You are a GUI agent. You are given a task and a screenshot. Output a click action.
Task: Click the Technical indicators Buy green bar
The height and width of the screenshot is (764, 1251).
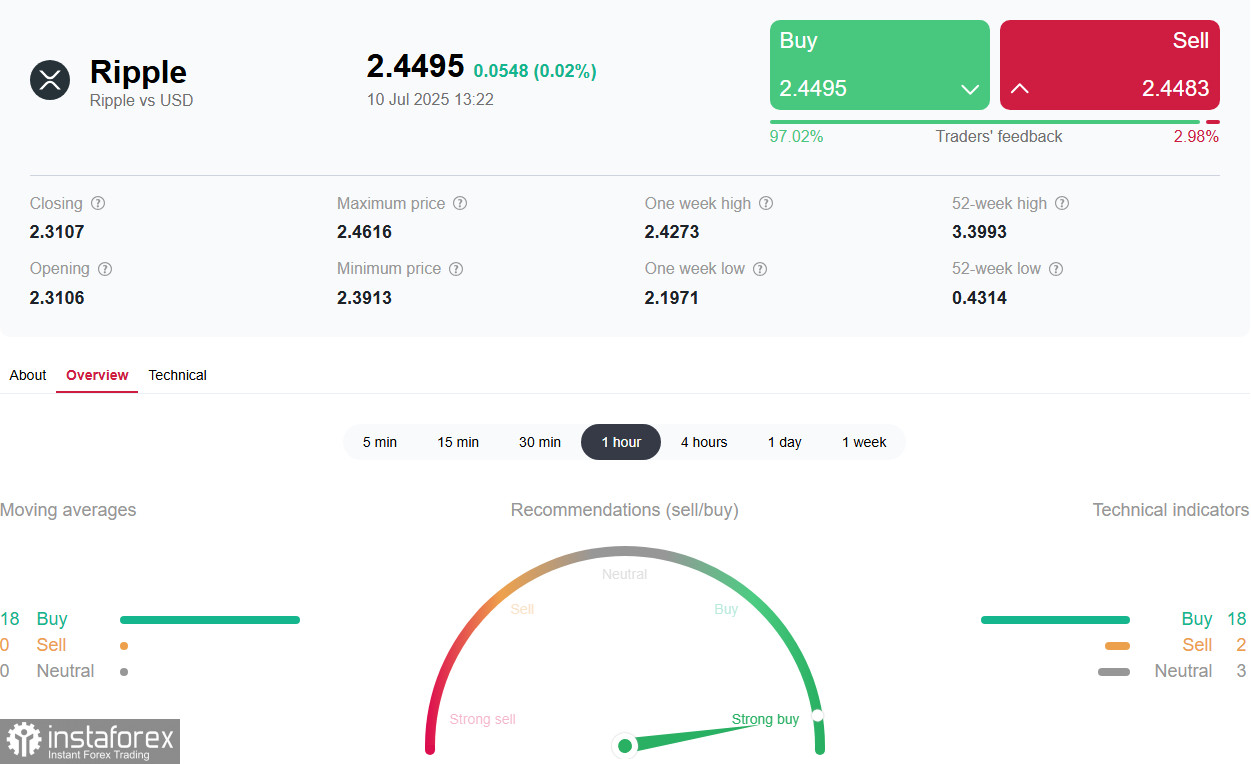[1055, 620]
